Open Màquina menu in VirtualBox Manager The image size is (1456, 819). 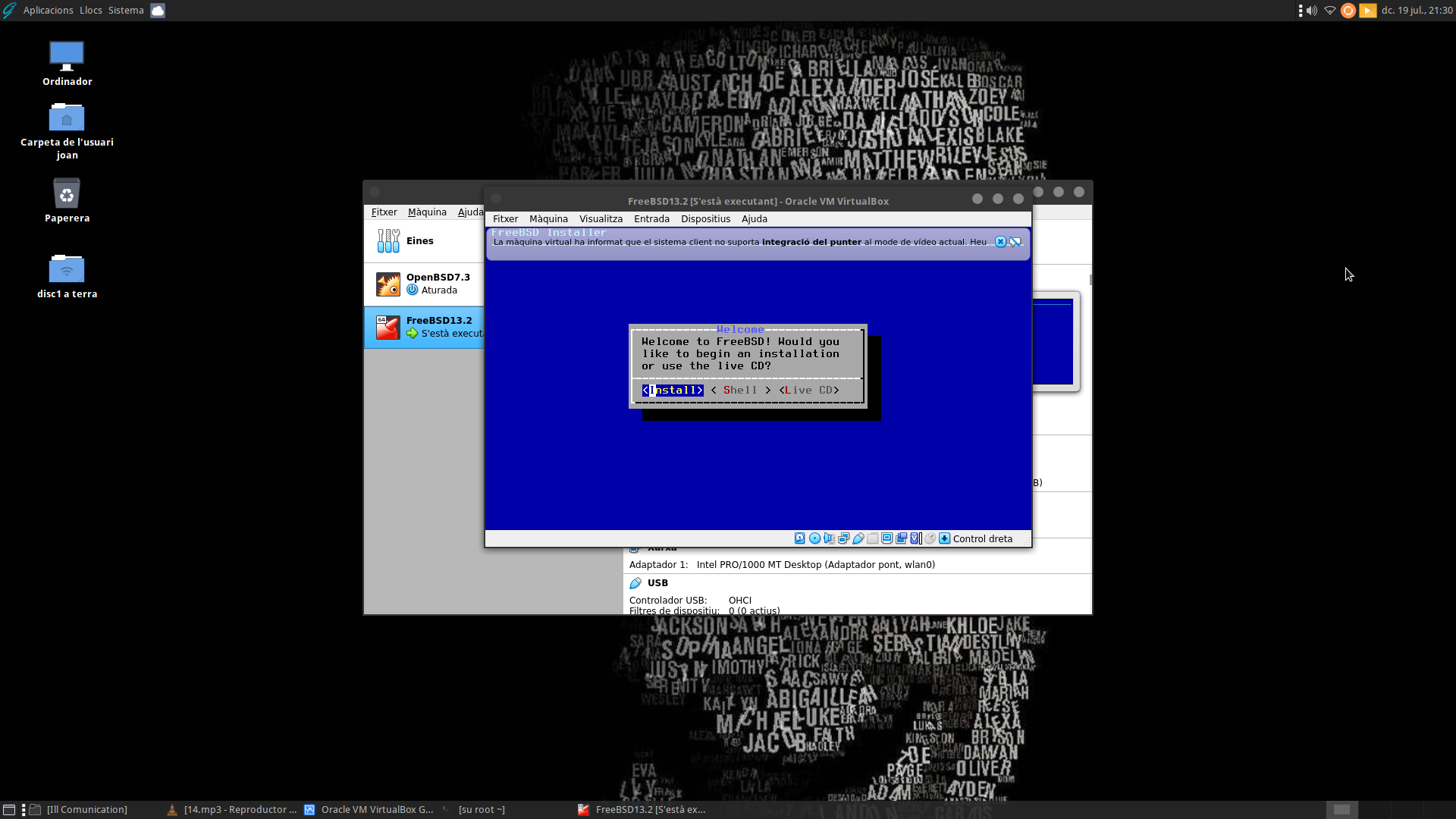[427, 212]
